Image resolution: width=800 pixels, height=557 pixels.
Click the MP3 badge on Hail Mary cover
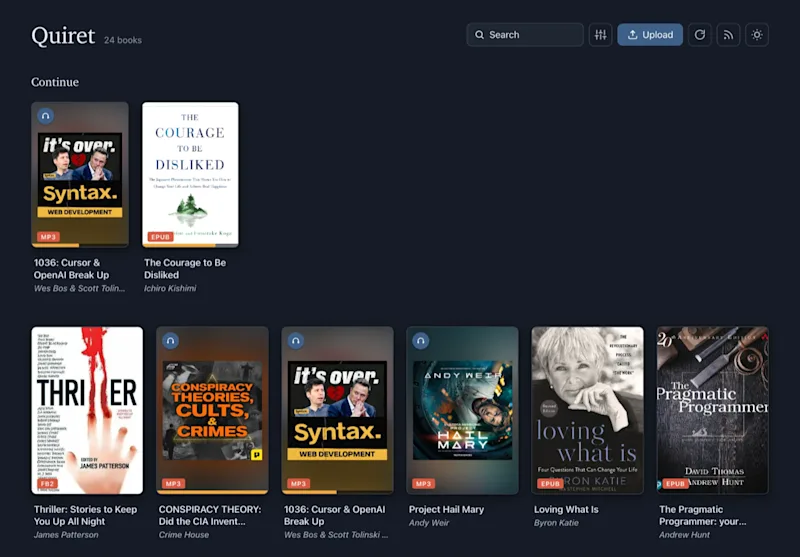(423, 484)
